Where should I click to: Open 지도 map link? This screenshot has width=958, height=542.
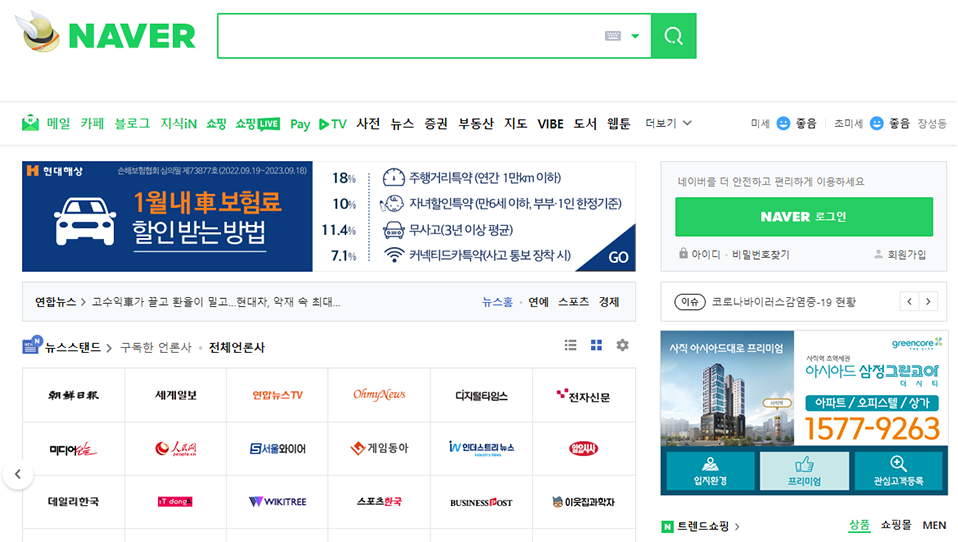click(x=516, y=123)
